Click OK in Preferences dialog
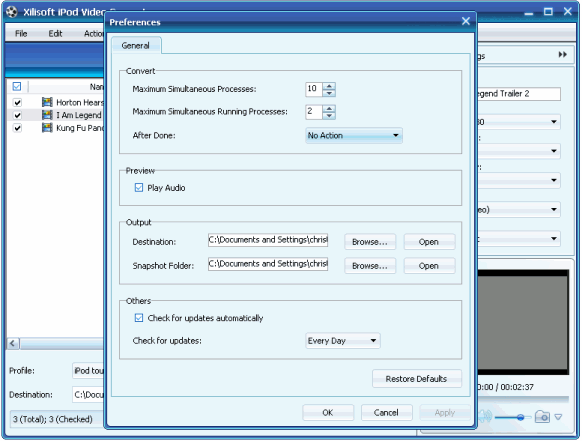Image resolution: width=582 pixels, height=441 pixels. [328, 412]
